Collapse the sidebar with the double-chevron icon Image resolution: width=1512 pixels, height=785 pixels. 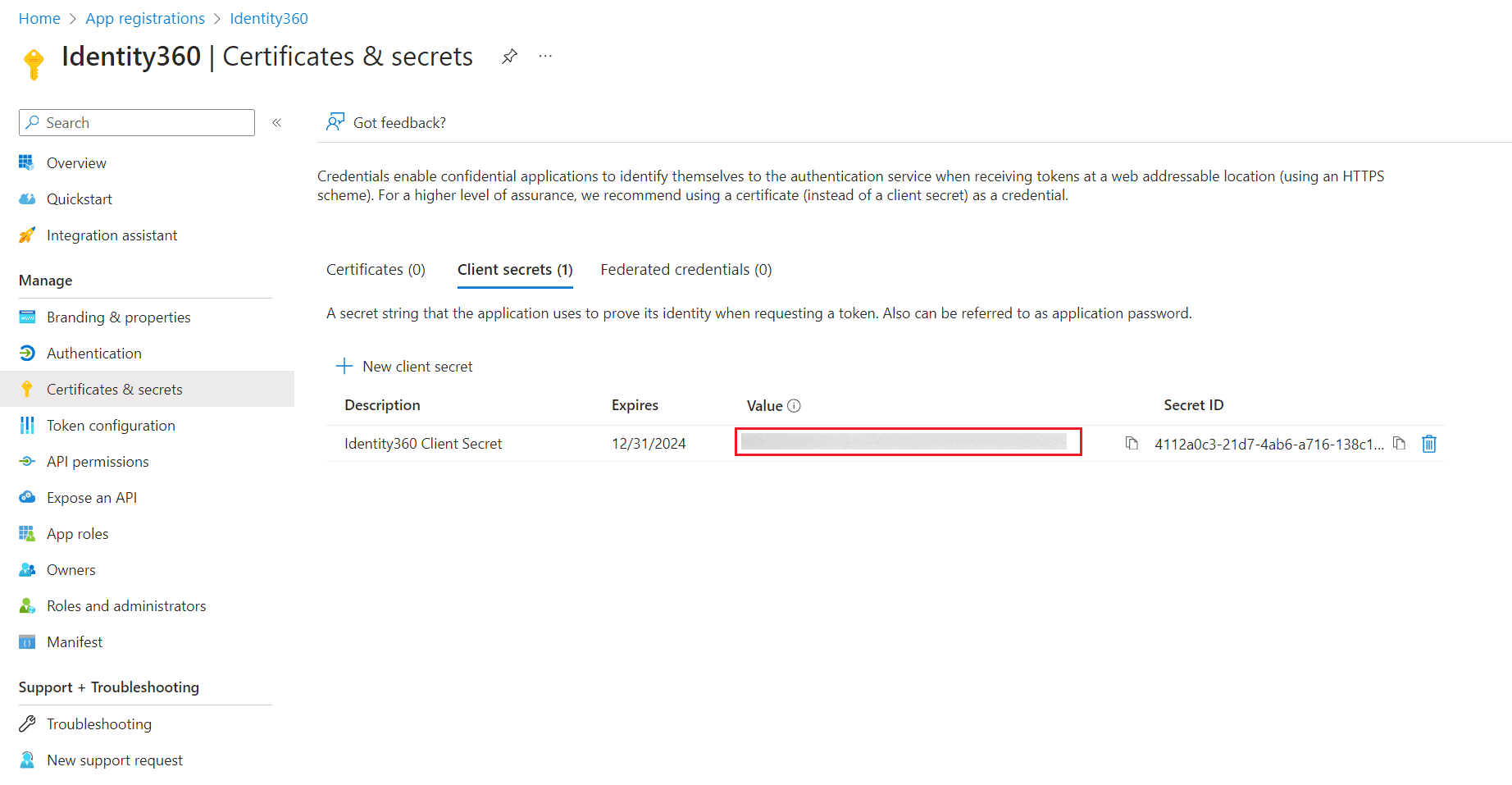pos(277,122)
